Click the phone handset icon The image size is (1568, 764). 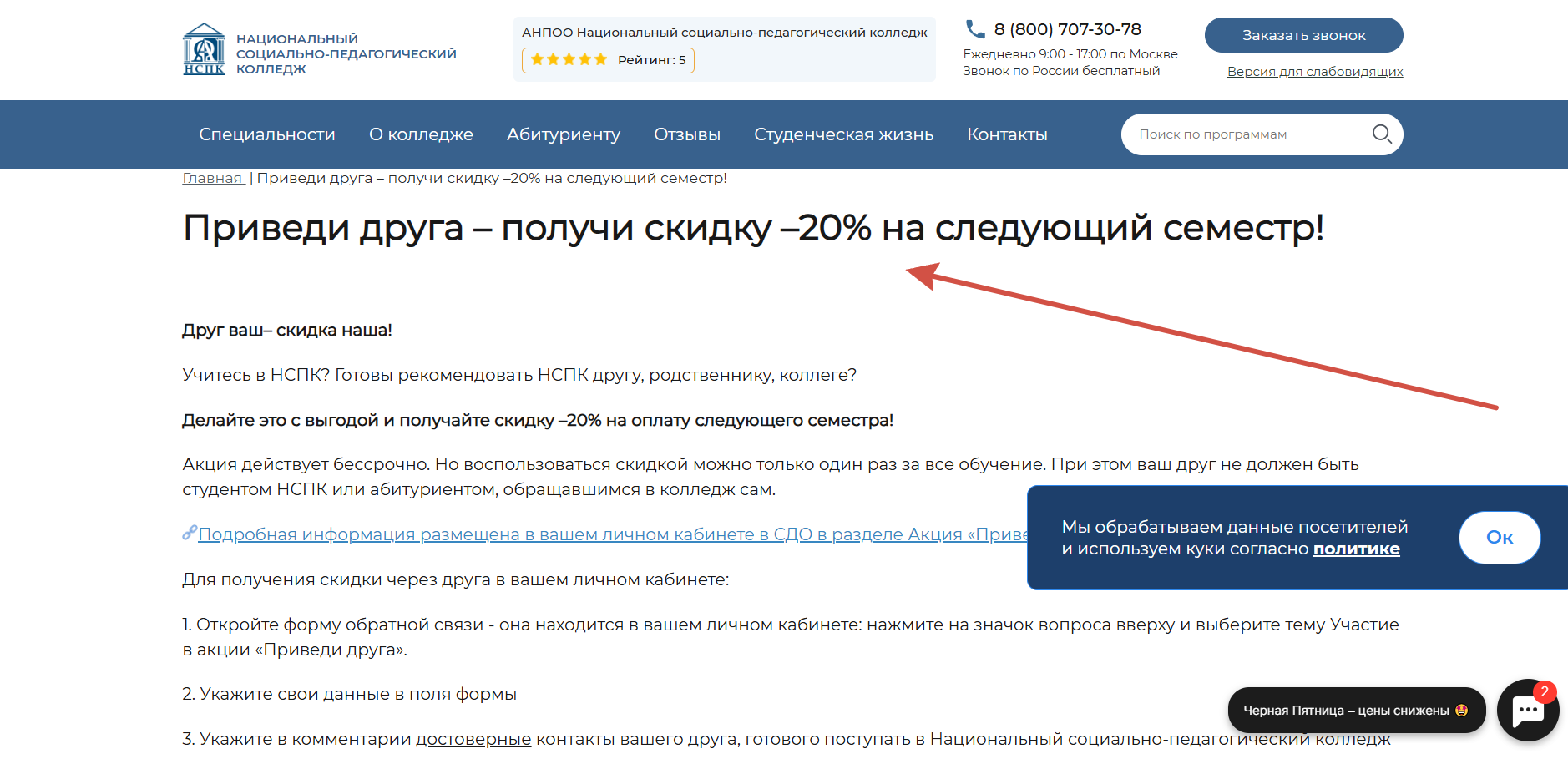click(x=974, y=29)
